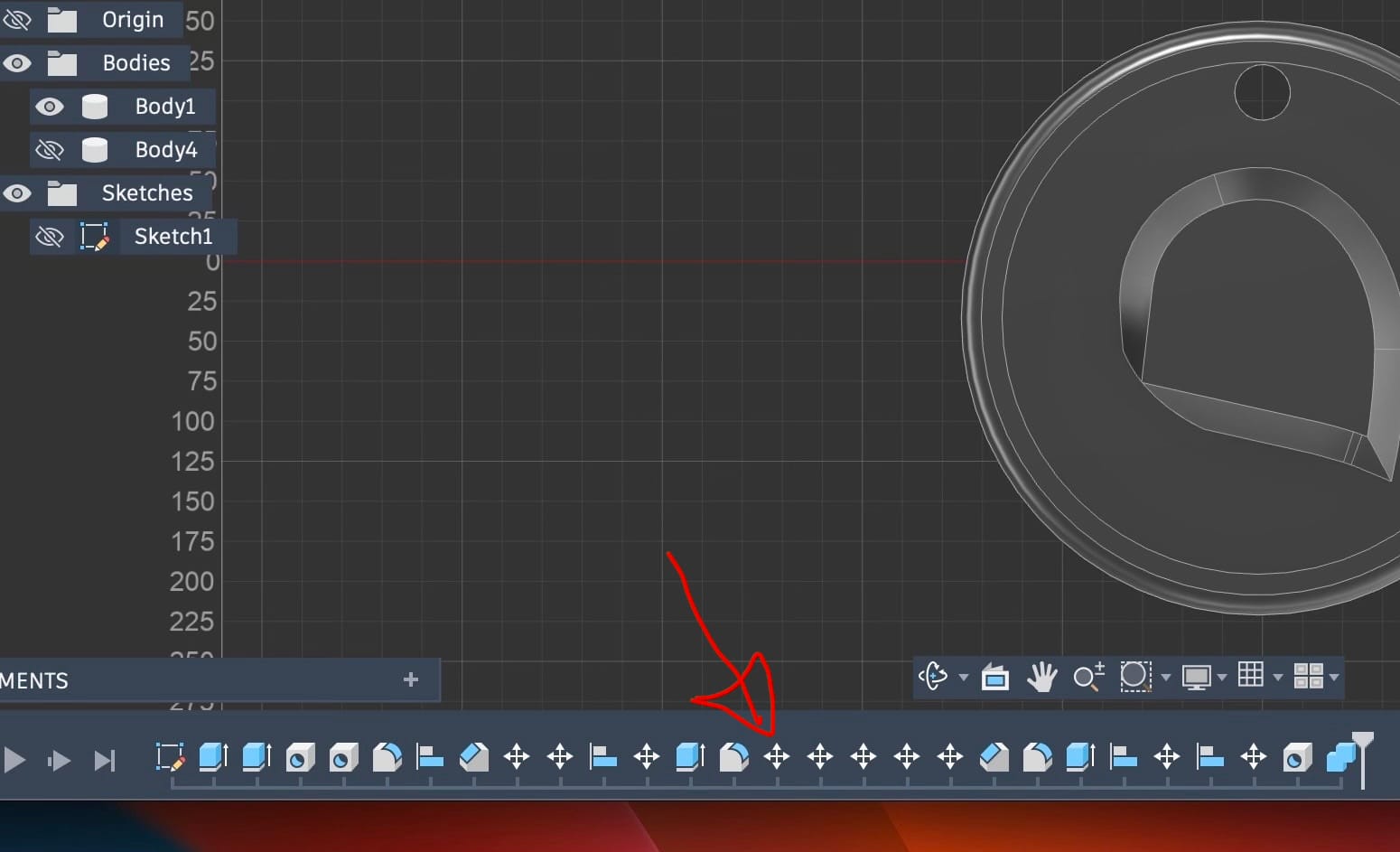The width and height of the screenshot is (1400, 852).
Task: Hide Body1 using its eye icon
Action: point(50,107)
